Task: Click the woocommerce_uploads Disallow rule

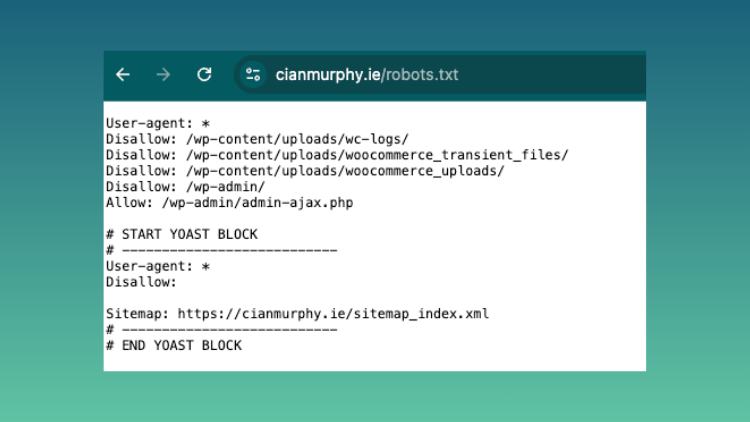Action: pyautogui.click(x=305, y=171)
